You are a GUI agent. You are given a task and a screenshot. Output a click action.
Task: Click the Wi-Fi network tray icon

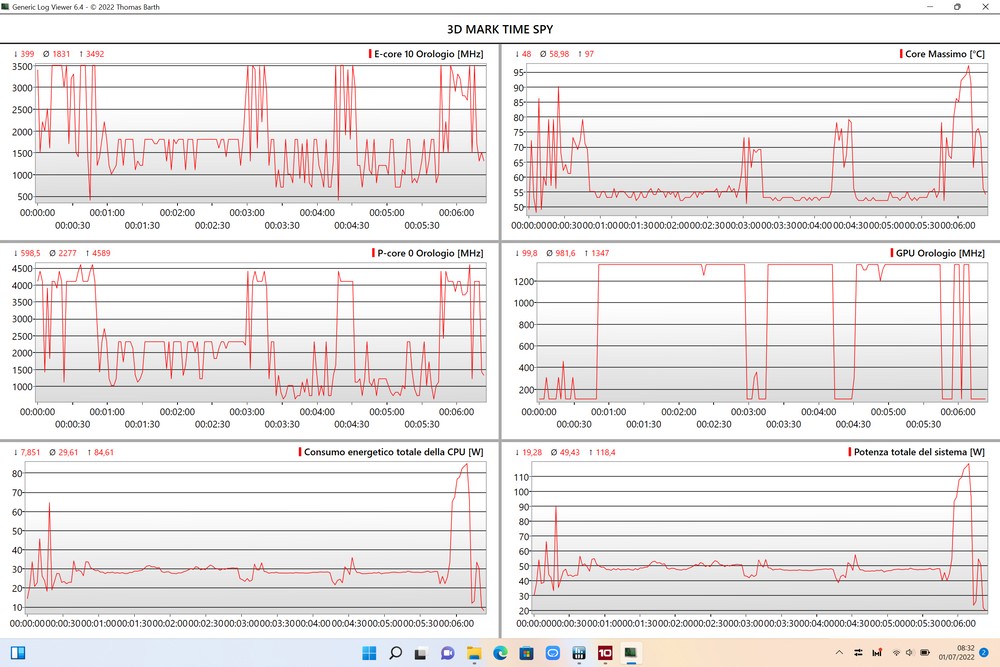(895, 652)
